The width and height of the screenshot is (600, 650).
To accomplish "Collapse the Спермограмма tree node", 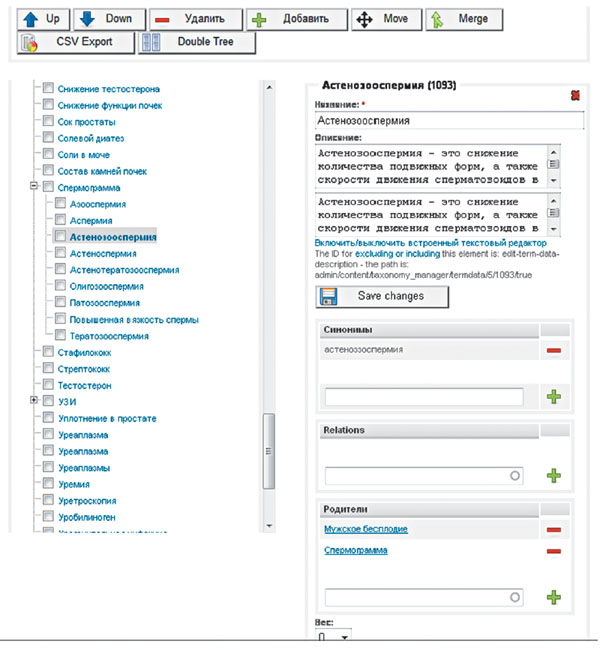I will [34, 186].
